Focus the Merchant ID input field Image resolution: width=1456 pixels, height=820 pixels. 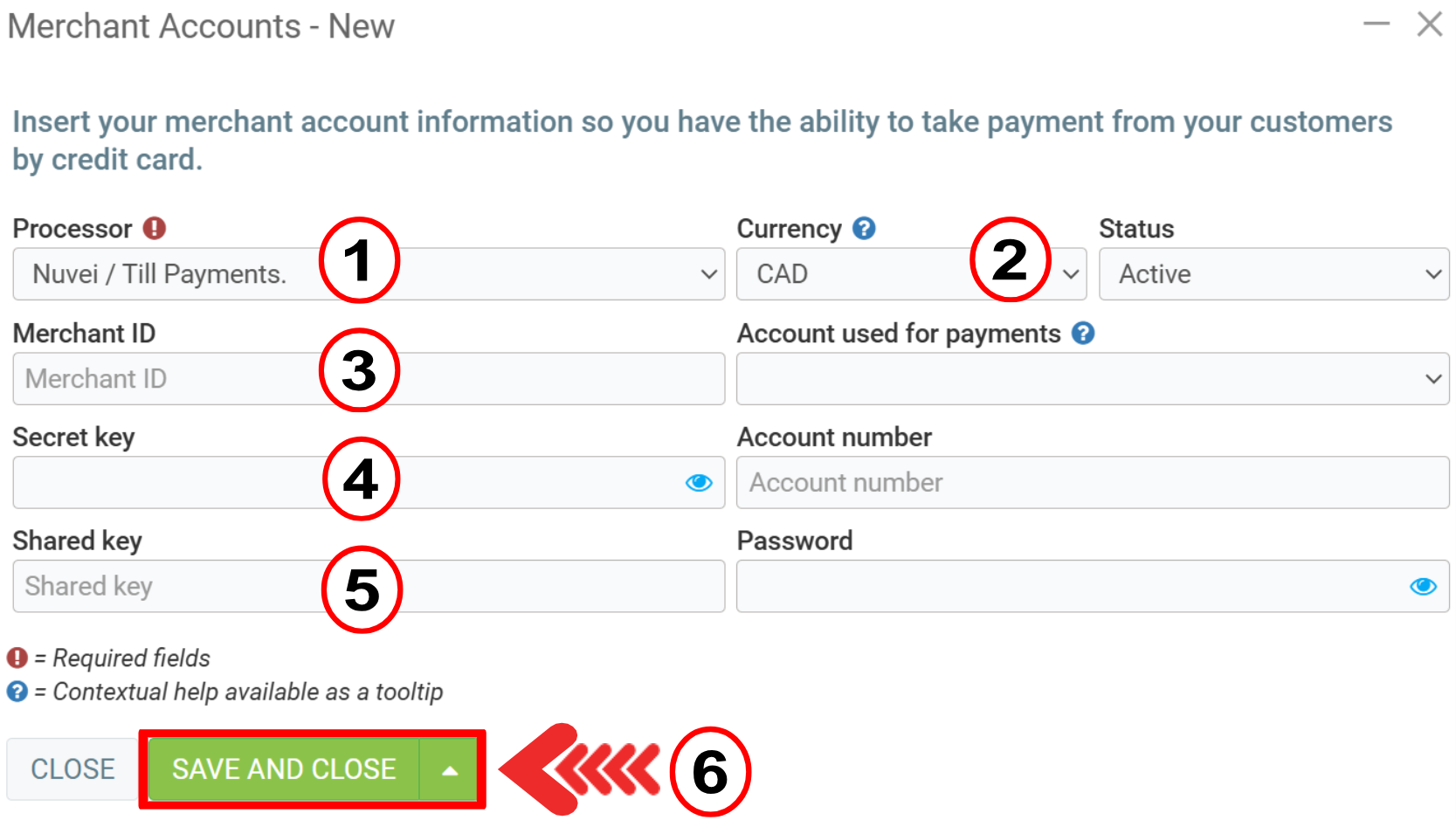point(175,379)
